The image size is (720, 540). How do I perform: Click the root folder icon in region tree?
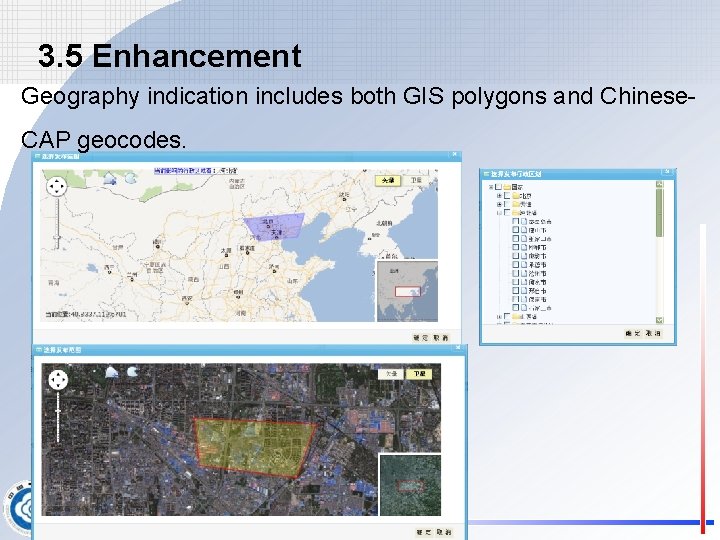507,187
